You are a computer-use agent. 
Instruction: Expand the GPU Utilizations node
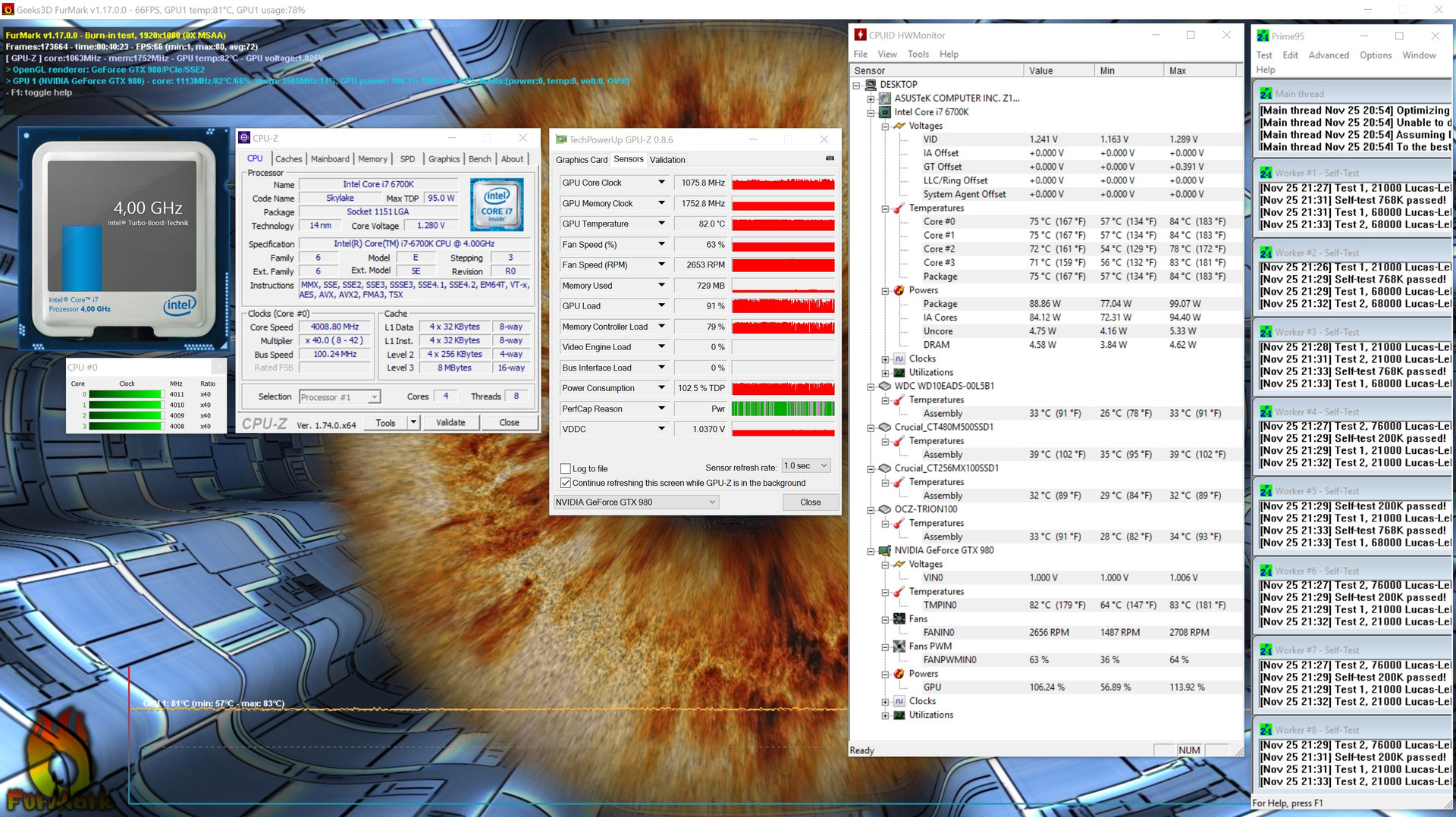point(884,715)
